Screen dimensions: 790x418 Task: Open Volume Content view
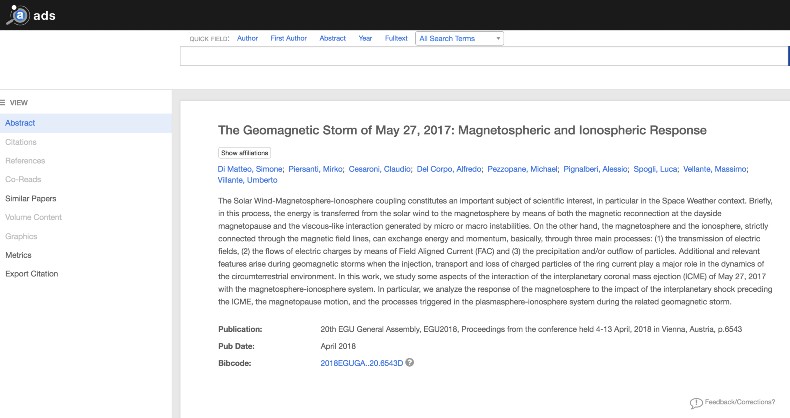[33, 217]
